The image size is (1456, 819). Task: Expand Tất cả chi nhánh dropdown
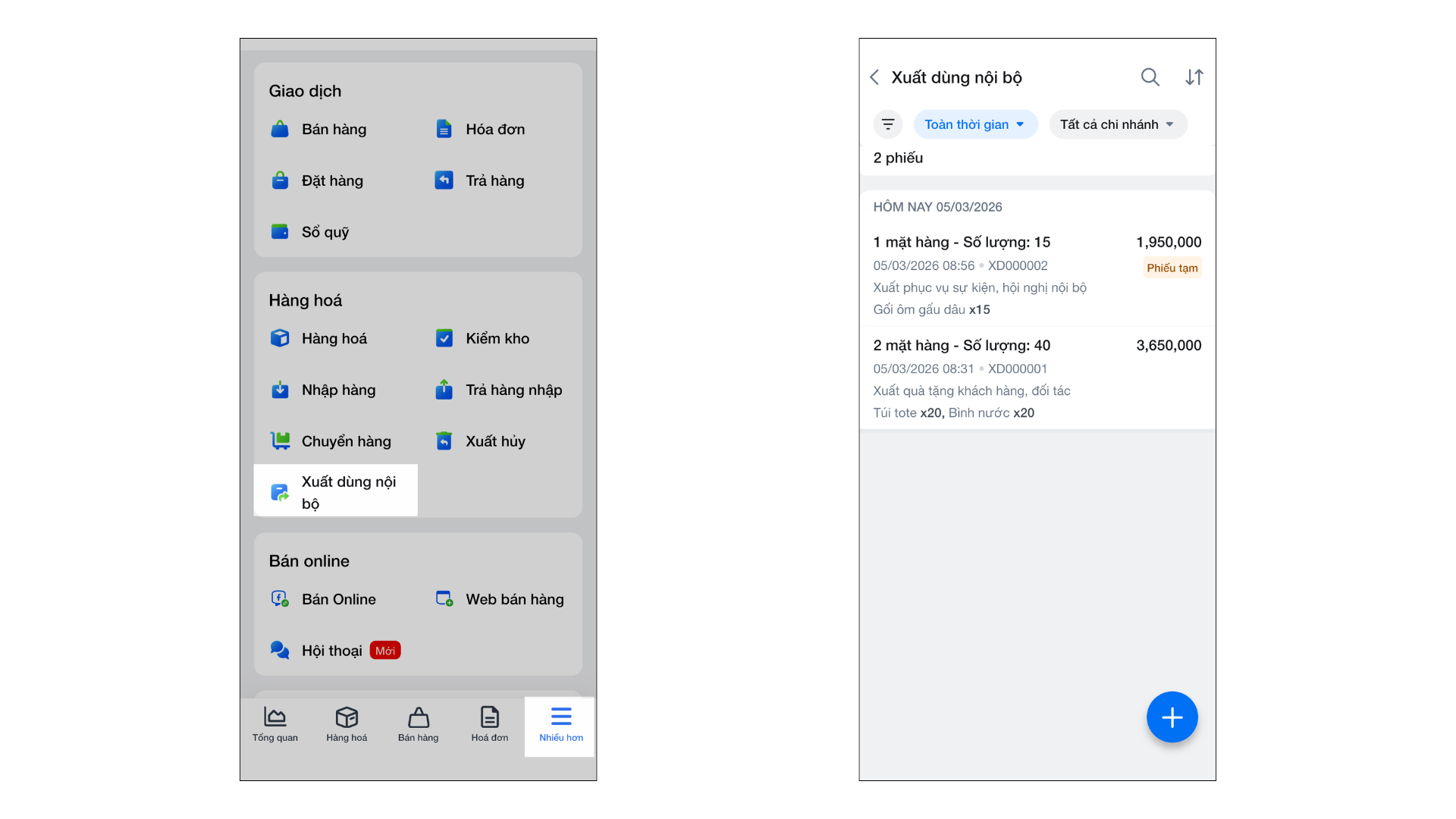click(1117, 124)
